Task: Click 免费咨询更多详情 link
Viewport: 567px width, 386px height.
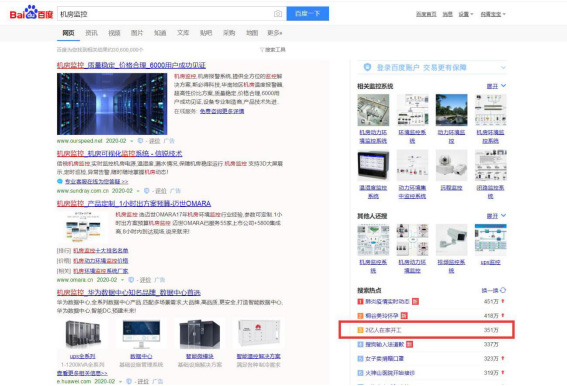Action: pos(222,111)
